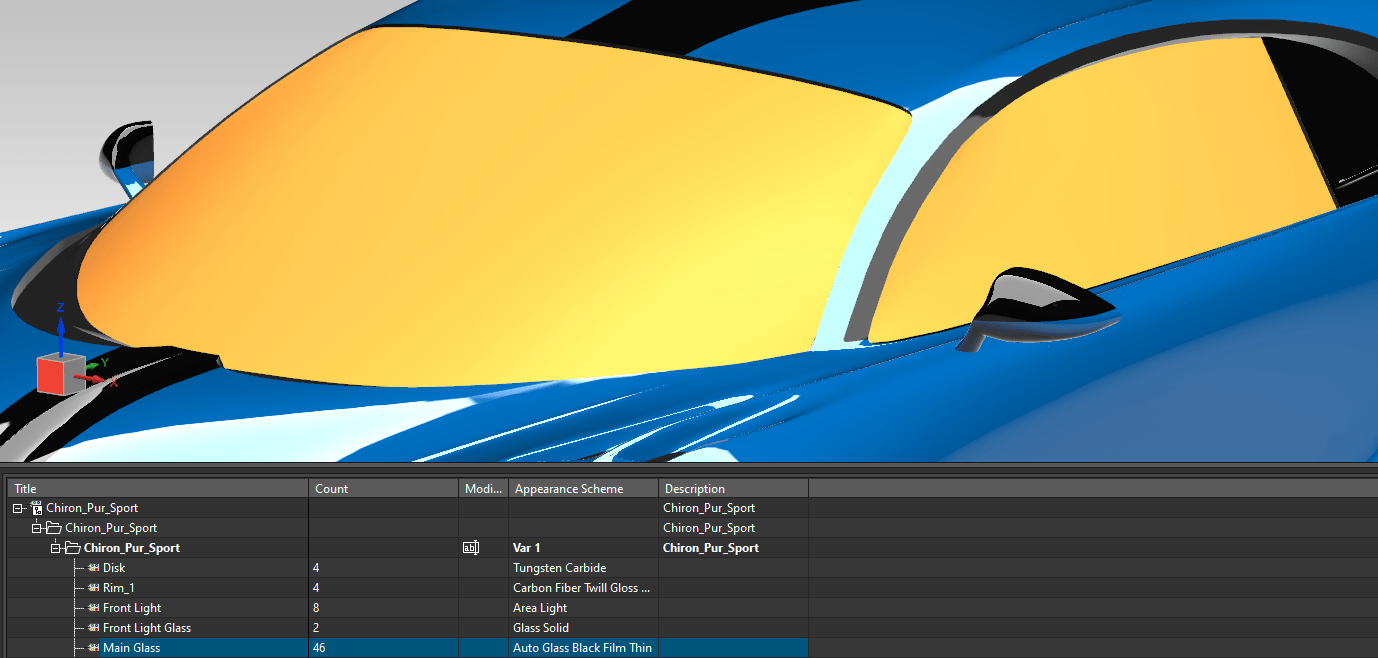Click the Carbon Fiber Twill Gloss appearance cell
1378x658 pixels.
[584, 588]
